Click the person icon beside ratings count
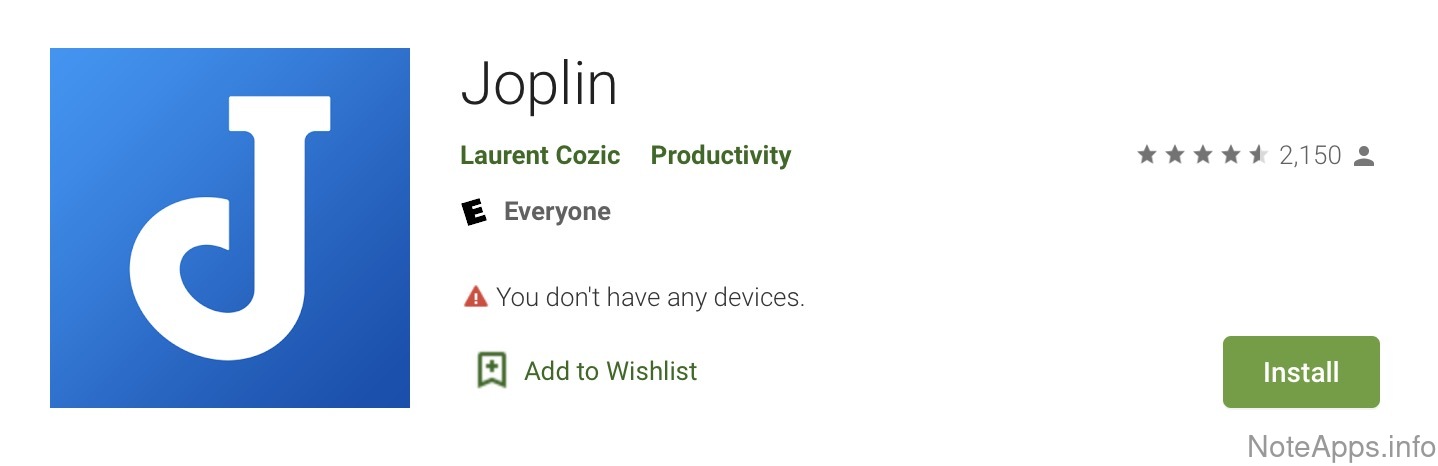The width and height of the screenshot is (1438, 466). 1364,156
